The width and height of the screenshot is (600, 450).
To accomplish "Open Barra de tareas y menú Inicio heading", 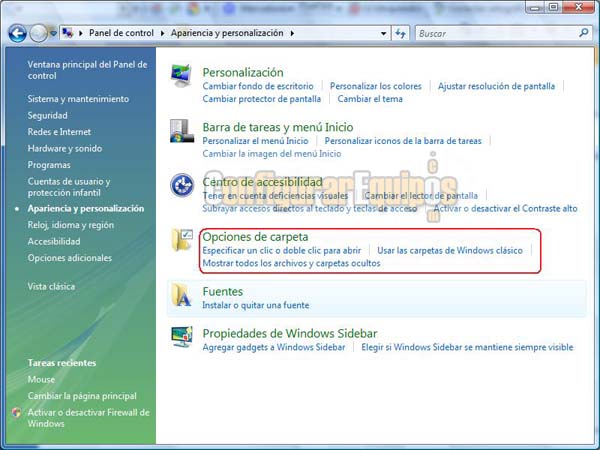I will tap(278, 127).
